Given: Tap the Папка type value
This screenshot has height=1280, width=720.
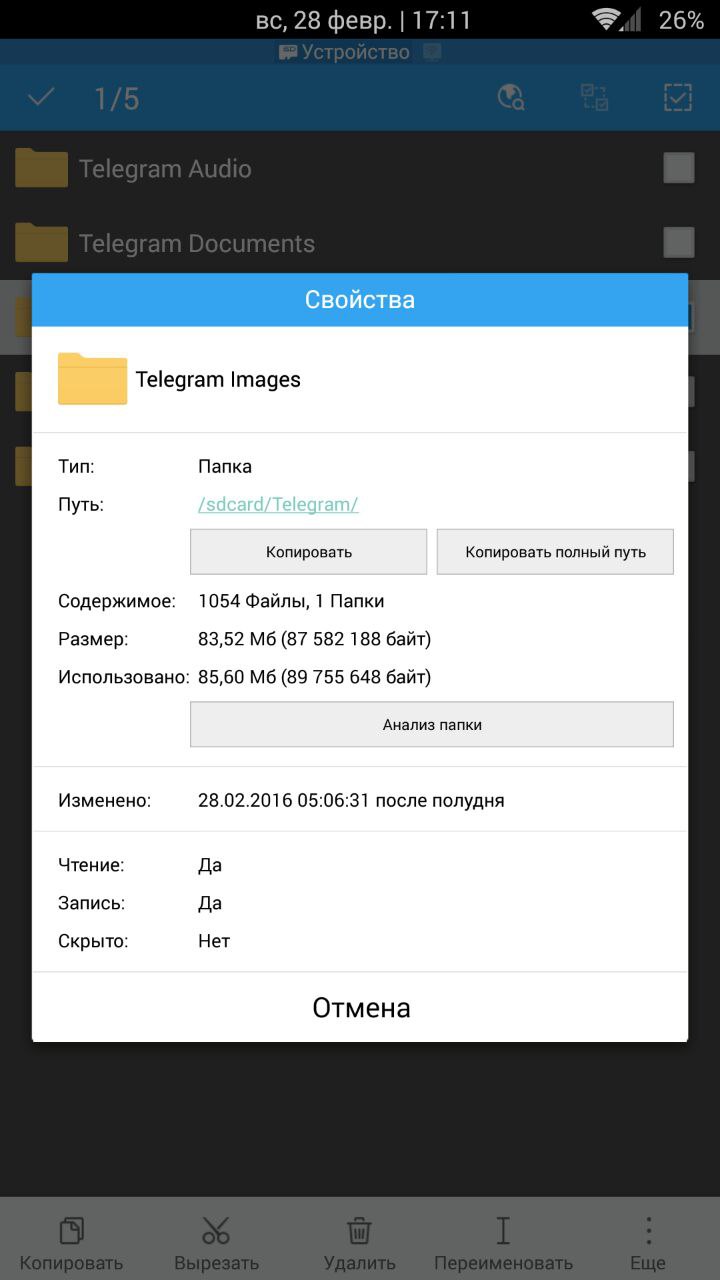Looking at the screenshot, I should pyautogui.click(x=225, y=466).
